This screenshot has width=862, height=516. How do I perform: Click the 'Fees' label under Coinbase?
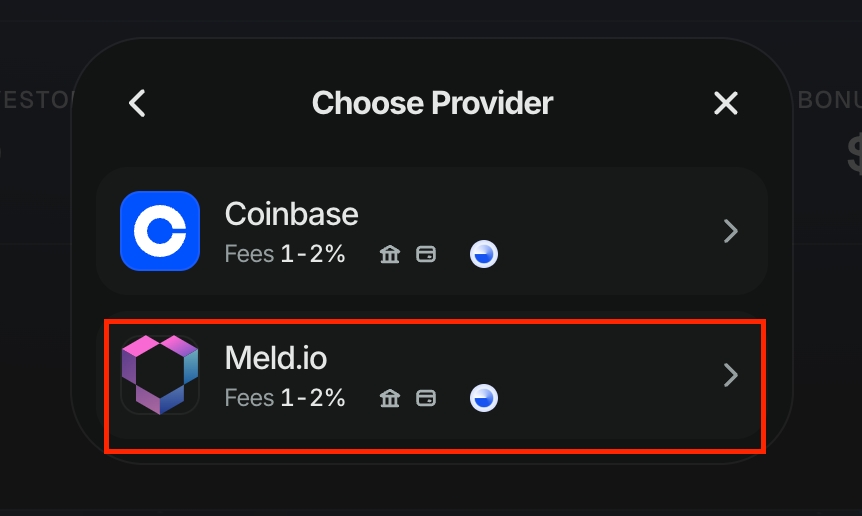249,255
